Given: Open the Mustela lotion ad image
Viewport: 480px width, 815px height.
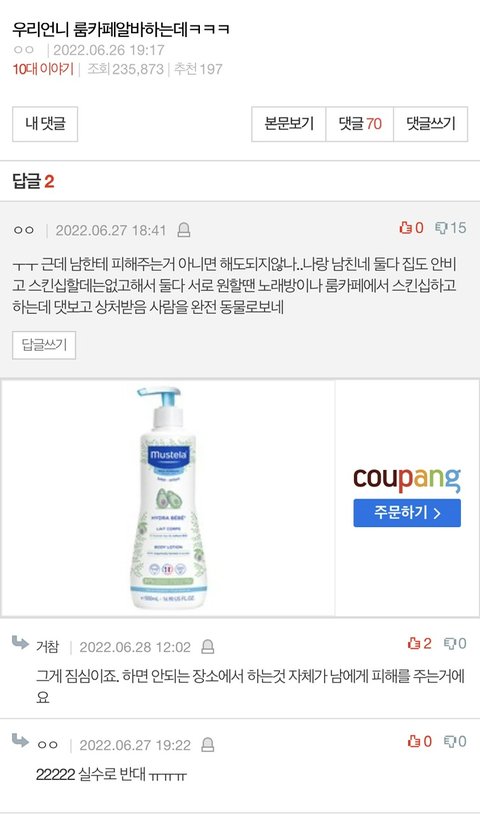Looking at the screenshot, I should click(x=168, y=498).
